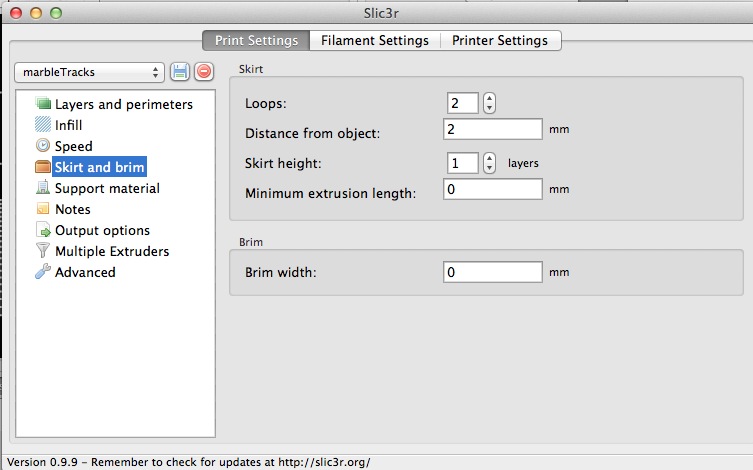Open the Speed settings page

(73, 146)
